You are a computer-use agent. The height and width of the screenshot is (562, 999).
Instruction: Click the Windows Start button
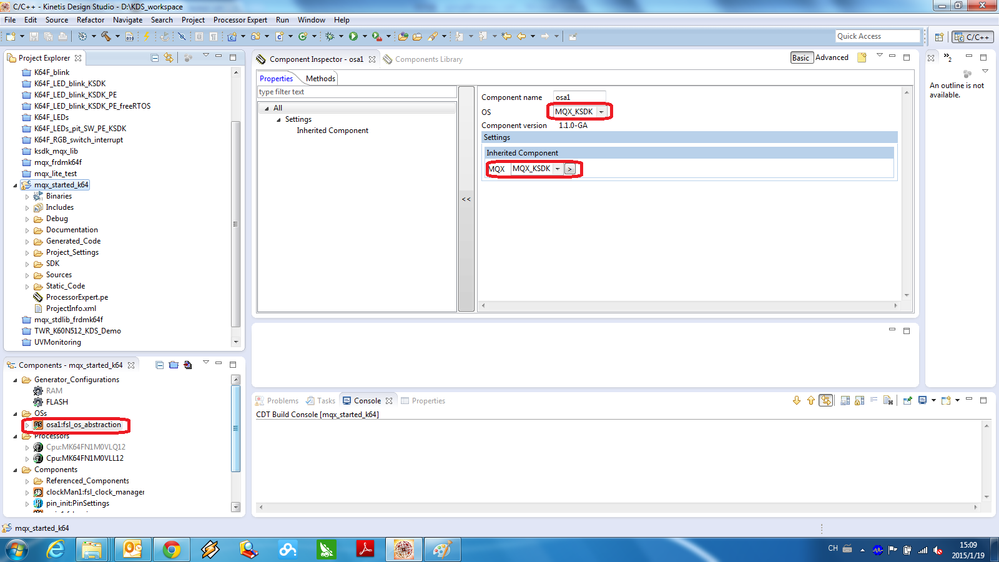tap(16, 549)
